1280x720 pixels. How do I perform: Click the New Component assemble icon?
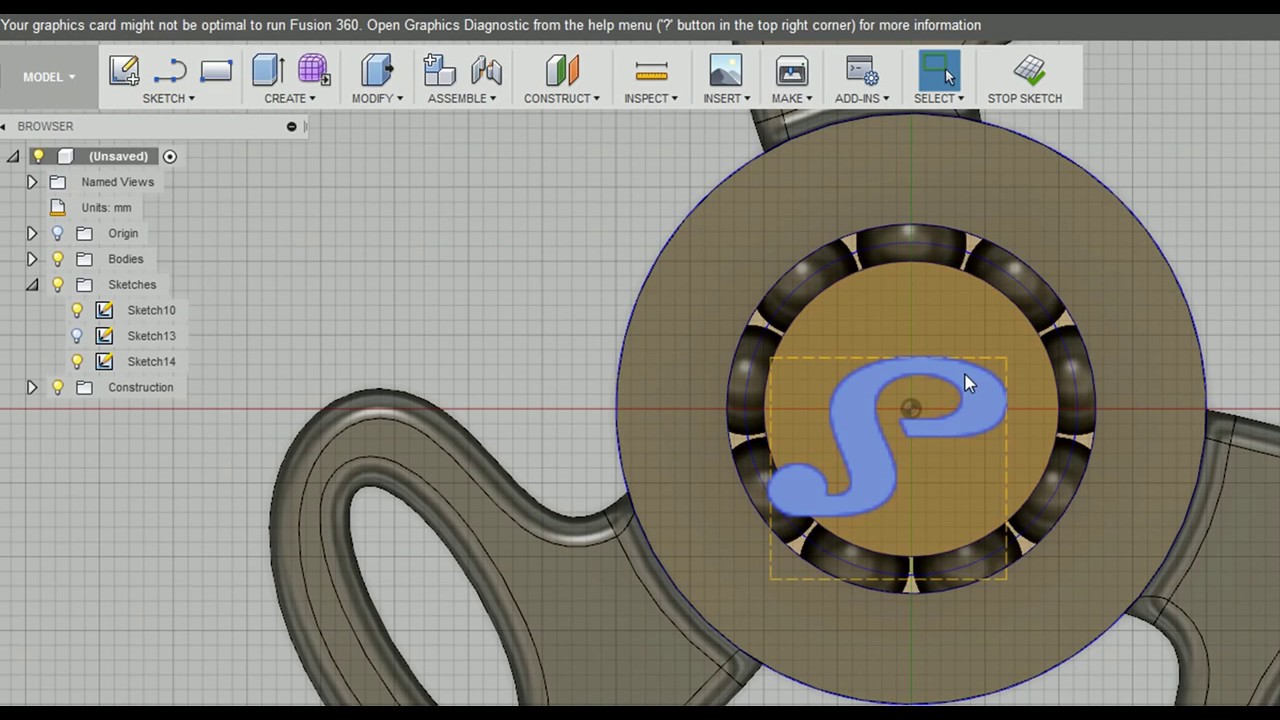pyautogui.click(x=439, y=70)
